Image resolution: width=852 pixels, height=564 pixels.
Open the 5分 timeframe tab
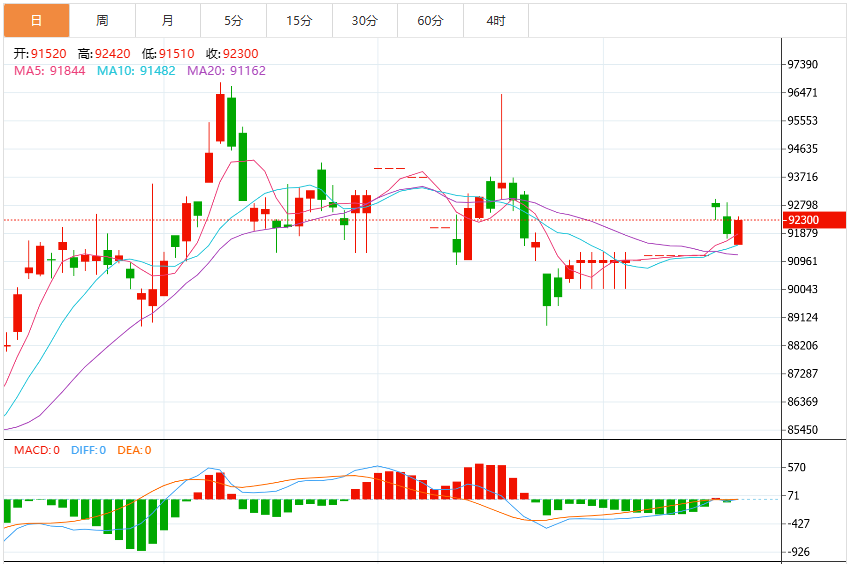(x=234, y=21)
